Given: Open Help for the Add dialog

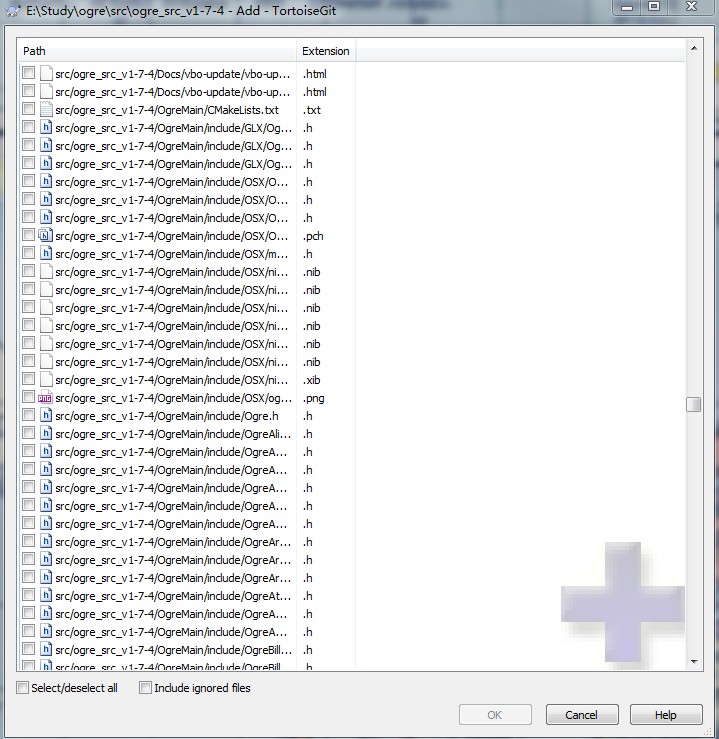Looking at the screenshot, I should [x=666, y=715].
